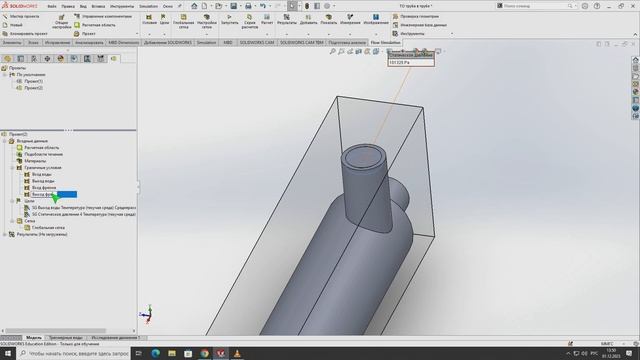
Task: Open the Окно menu
Action: coord(167,7)
